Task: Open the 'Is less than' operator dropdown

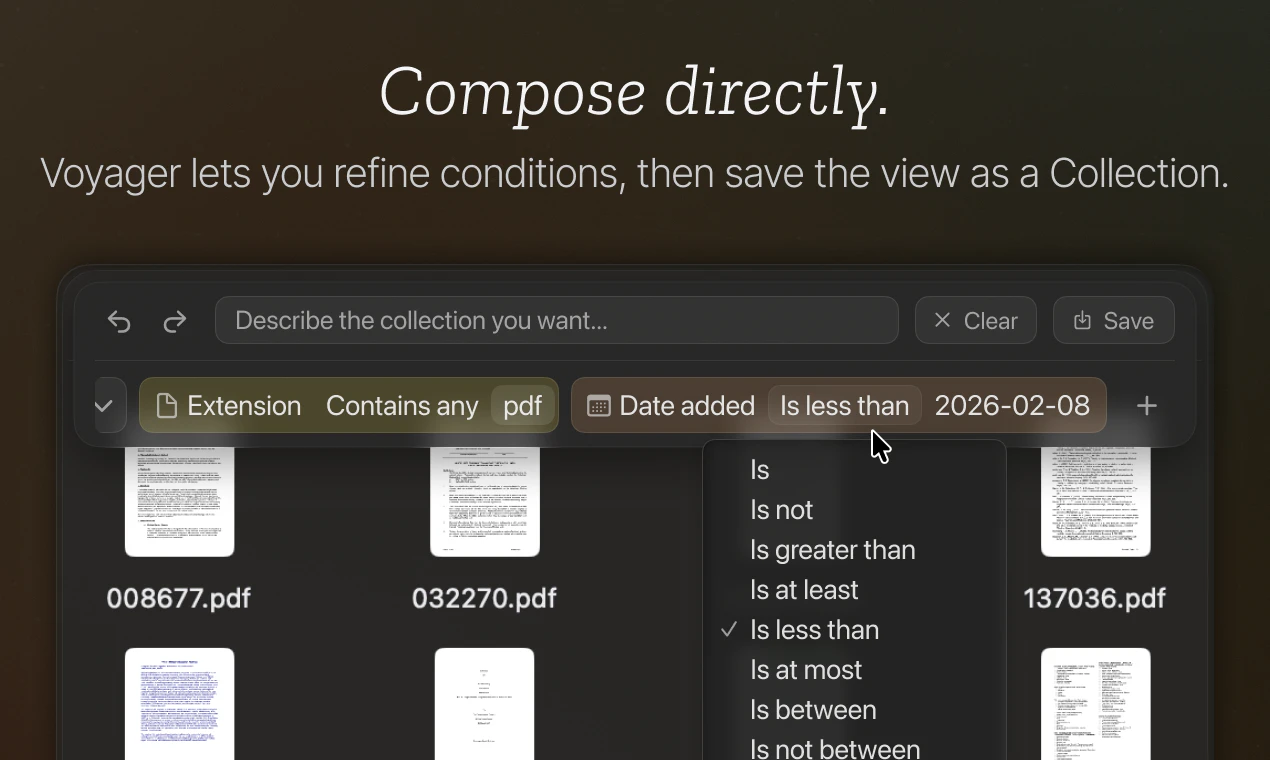Action: pyautogui.click(x=844, y=405)
